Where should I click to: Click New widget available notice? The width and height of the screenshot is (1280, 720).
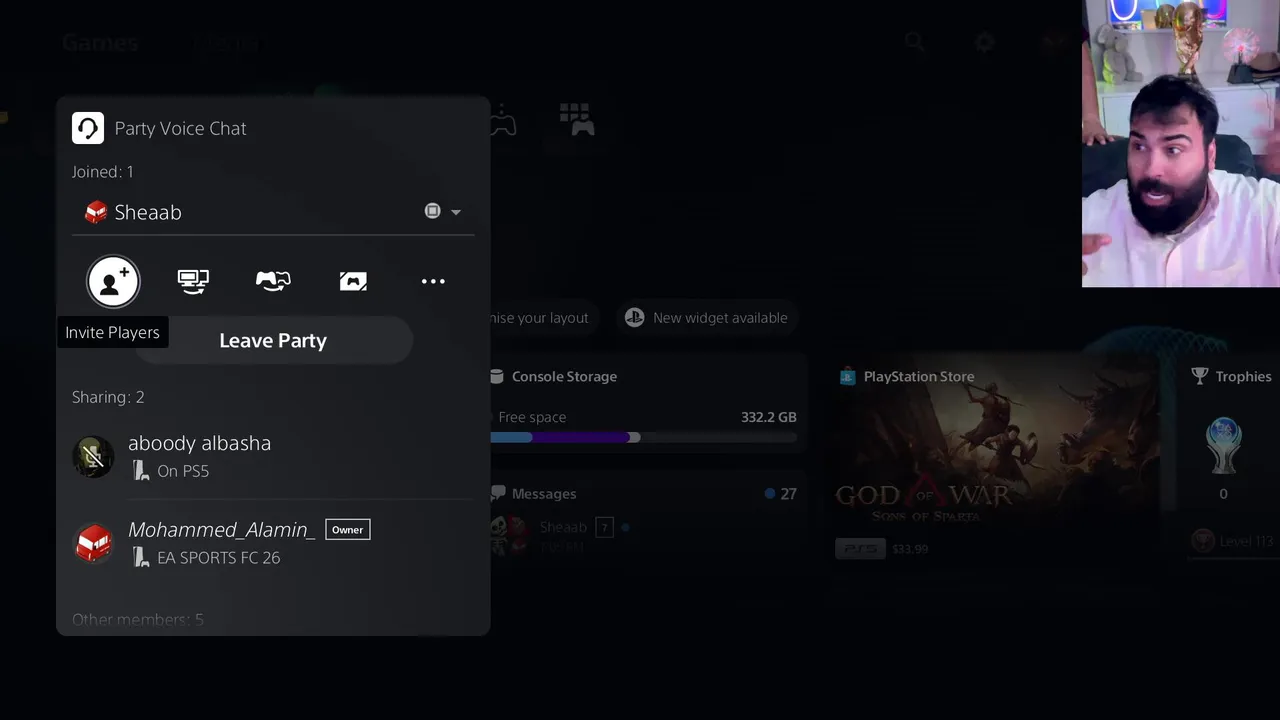coord(706,318)
